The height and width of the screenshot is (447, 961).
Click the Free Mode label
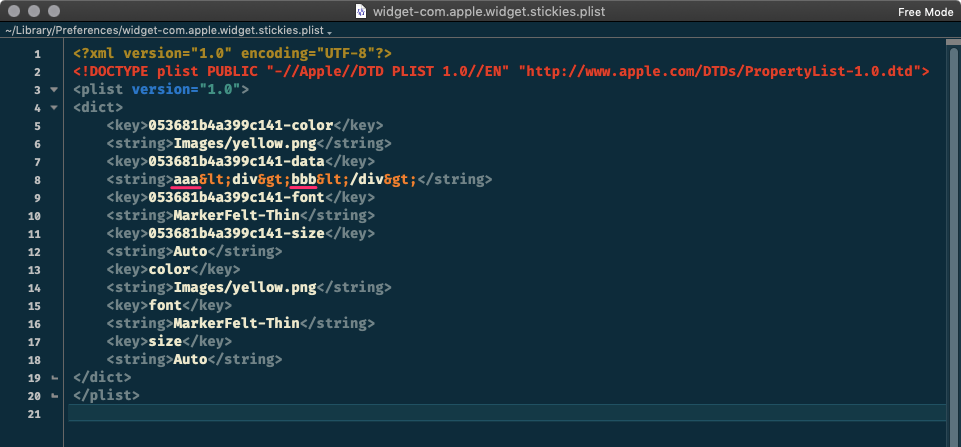click(x=925, y=12)
